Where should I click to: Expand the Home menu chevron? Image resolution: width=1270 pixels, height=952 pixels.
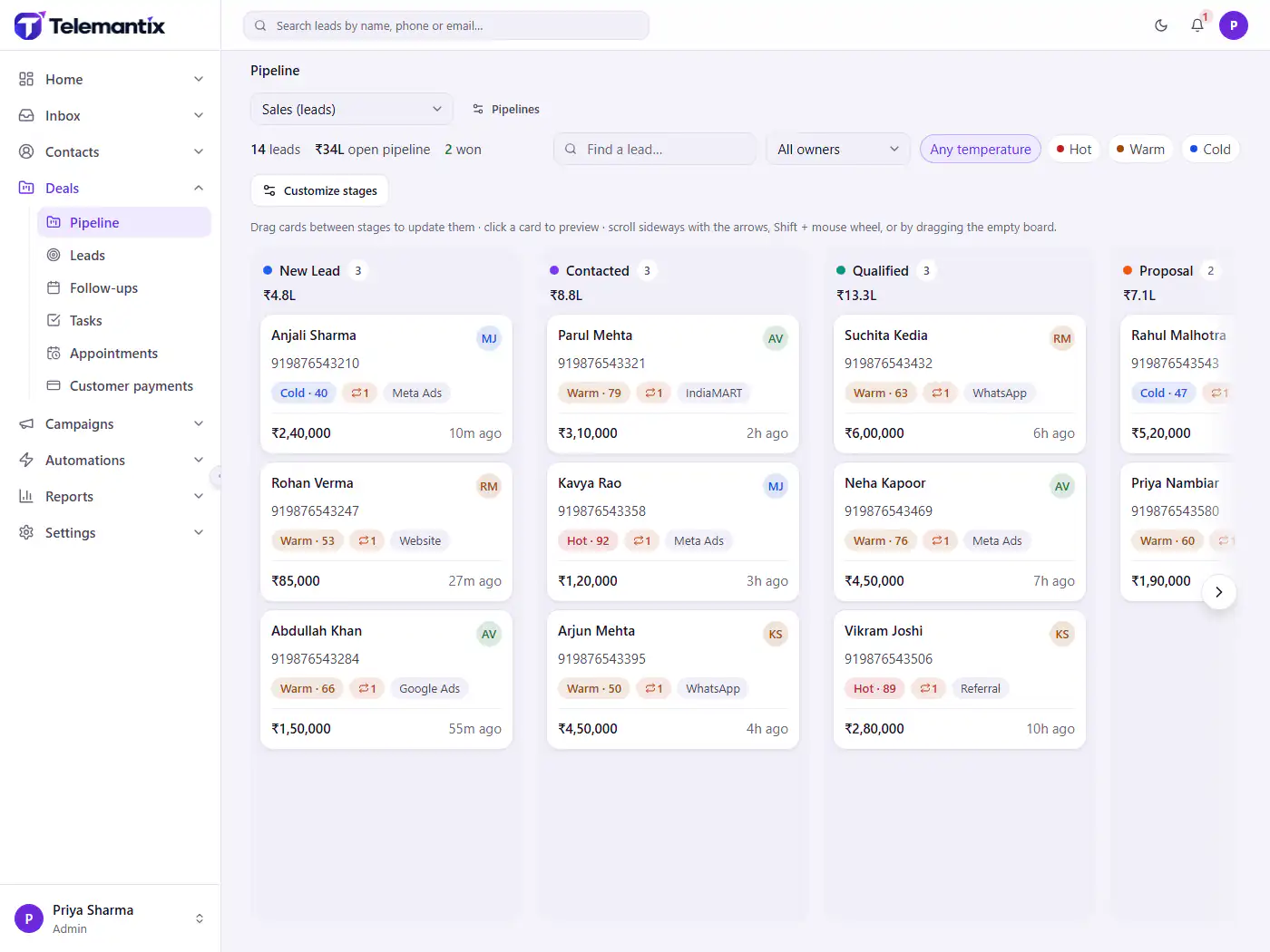[199, 79]
